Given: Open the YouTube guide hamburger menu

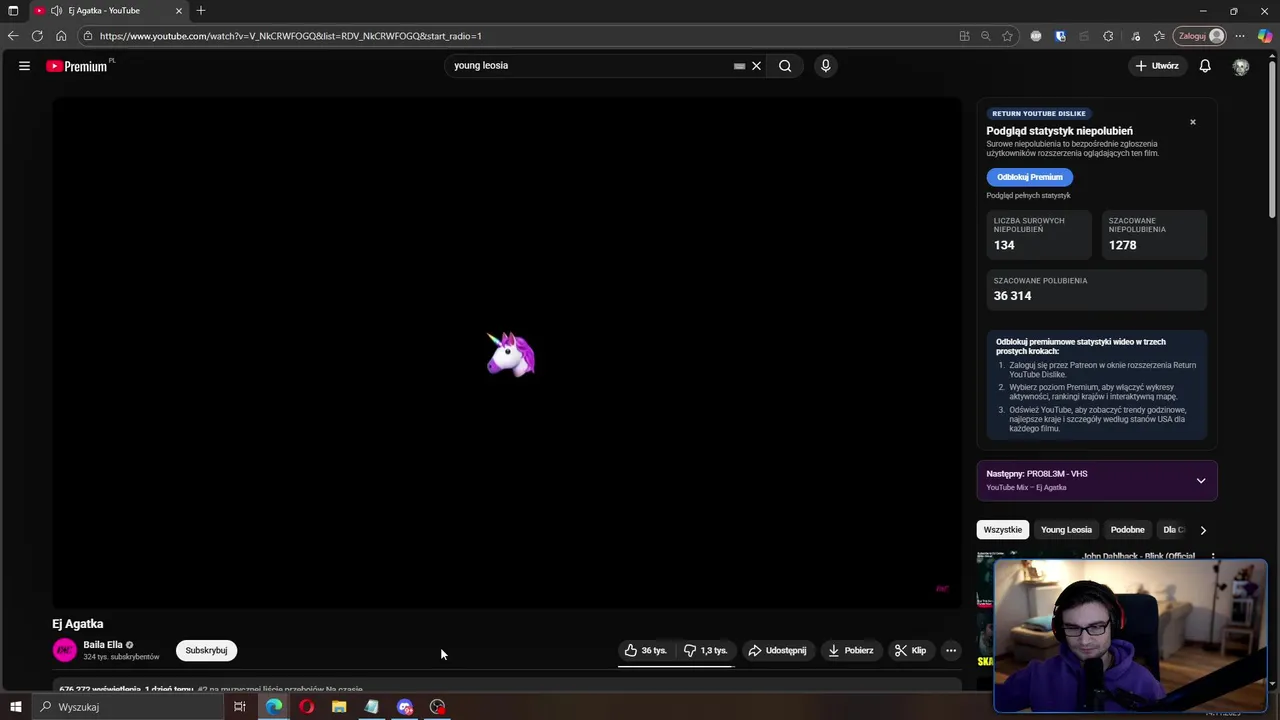Looking at the screenshot, I should coord(24,66).
